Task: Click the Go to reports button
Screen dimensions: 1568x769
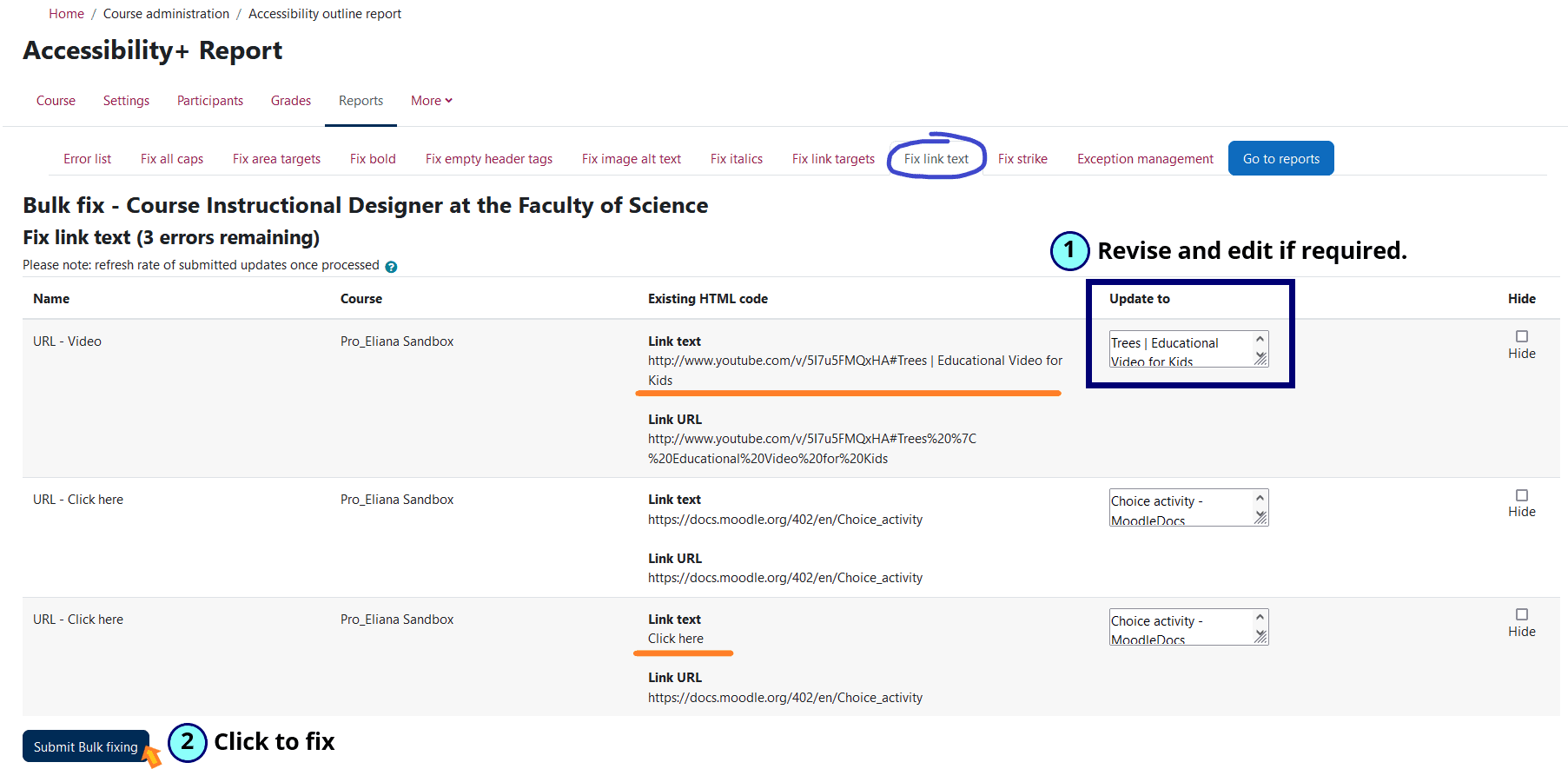Action: (x=1280, y=159)
